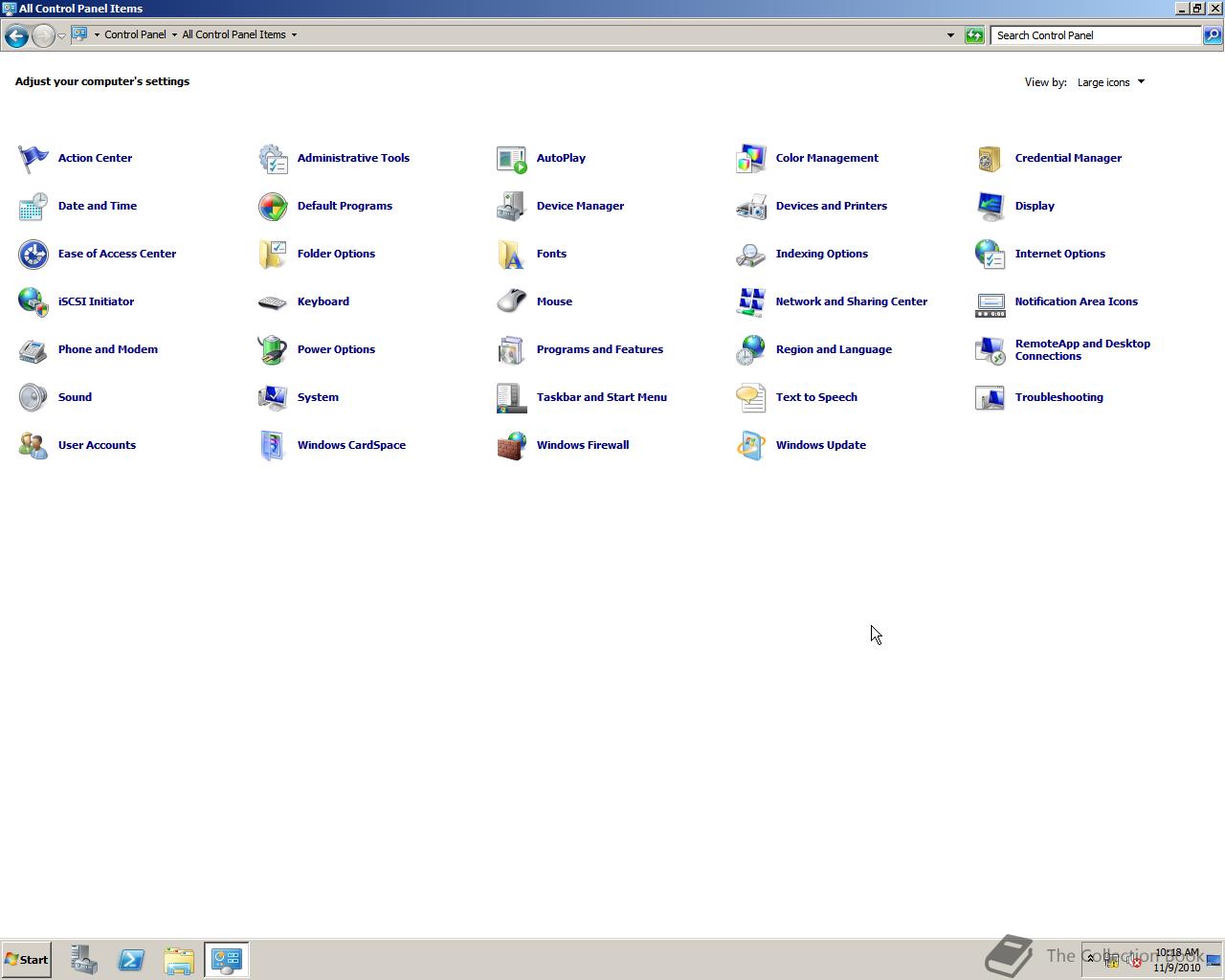
Task: Open the Date and Time icon
Action: [x=33, y=206]
